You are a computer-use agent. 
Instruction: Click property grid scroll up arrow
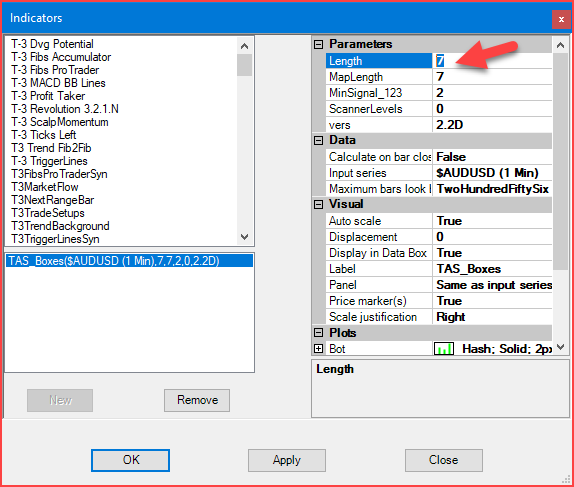pos(560,45)
